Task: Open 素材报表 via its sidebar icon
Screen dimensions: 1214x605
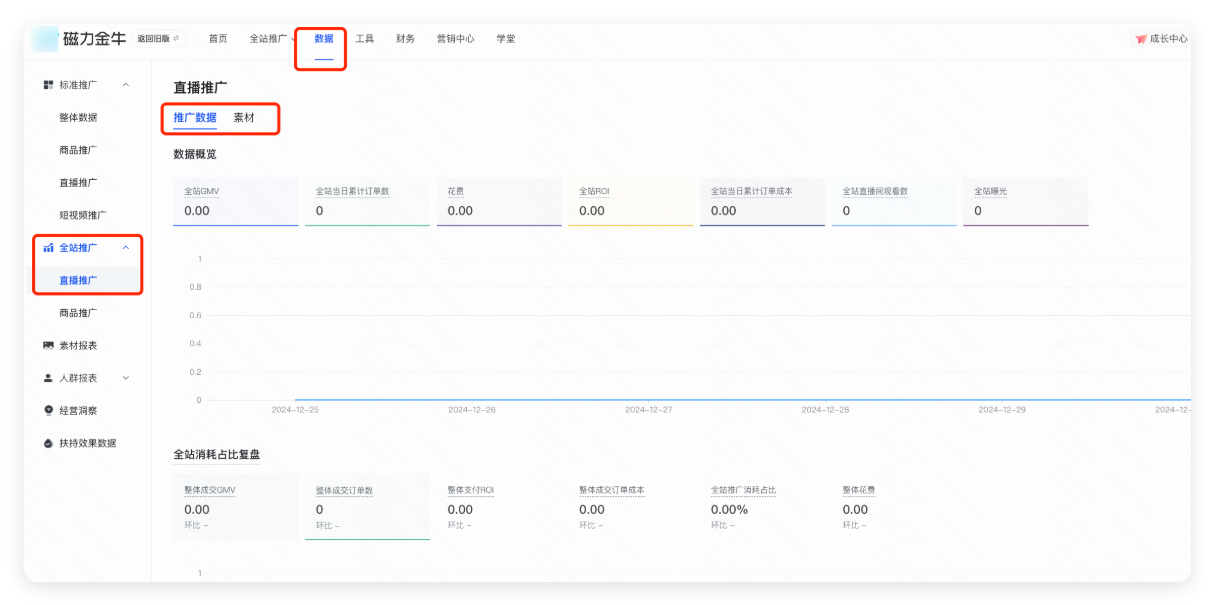Action: (47, 345)
